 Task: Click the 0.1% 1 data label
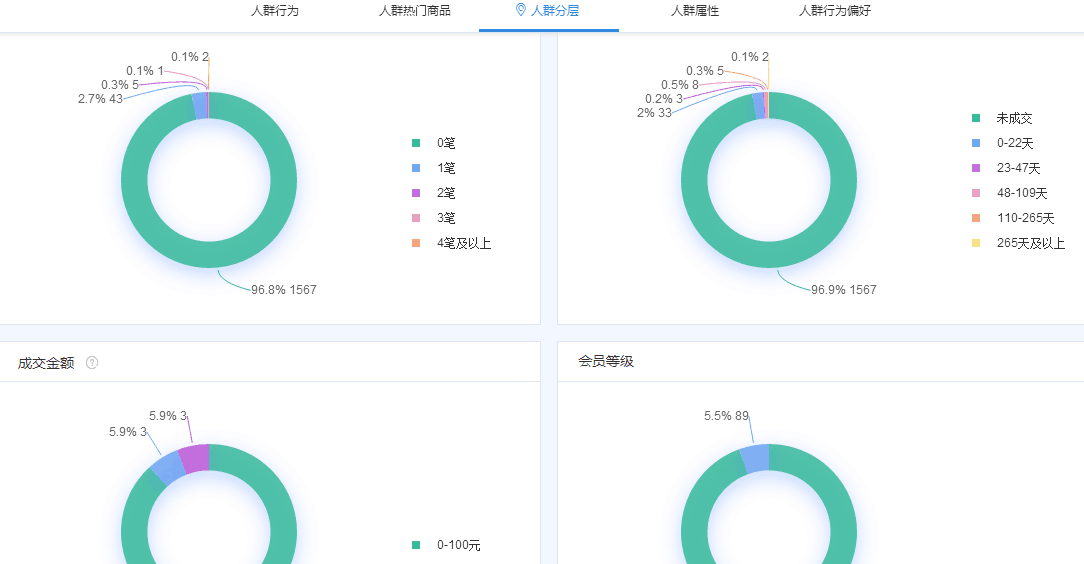tap(145, 70)
